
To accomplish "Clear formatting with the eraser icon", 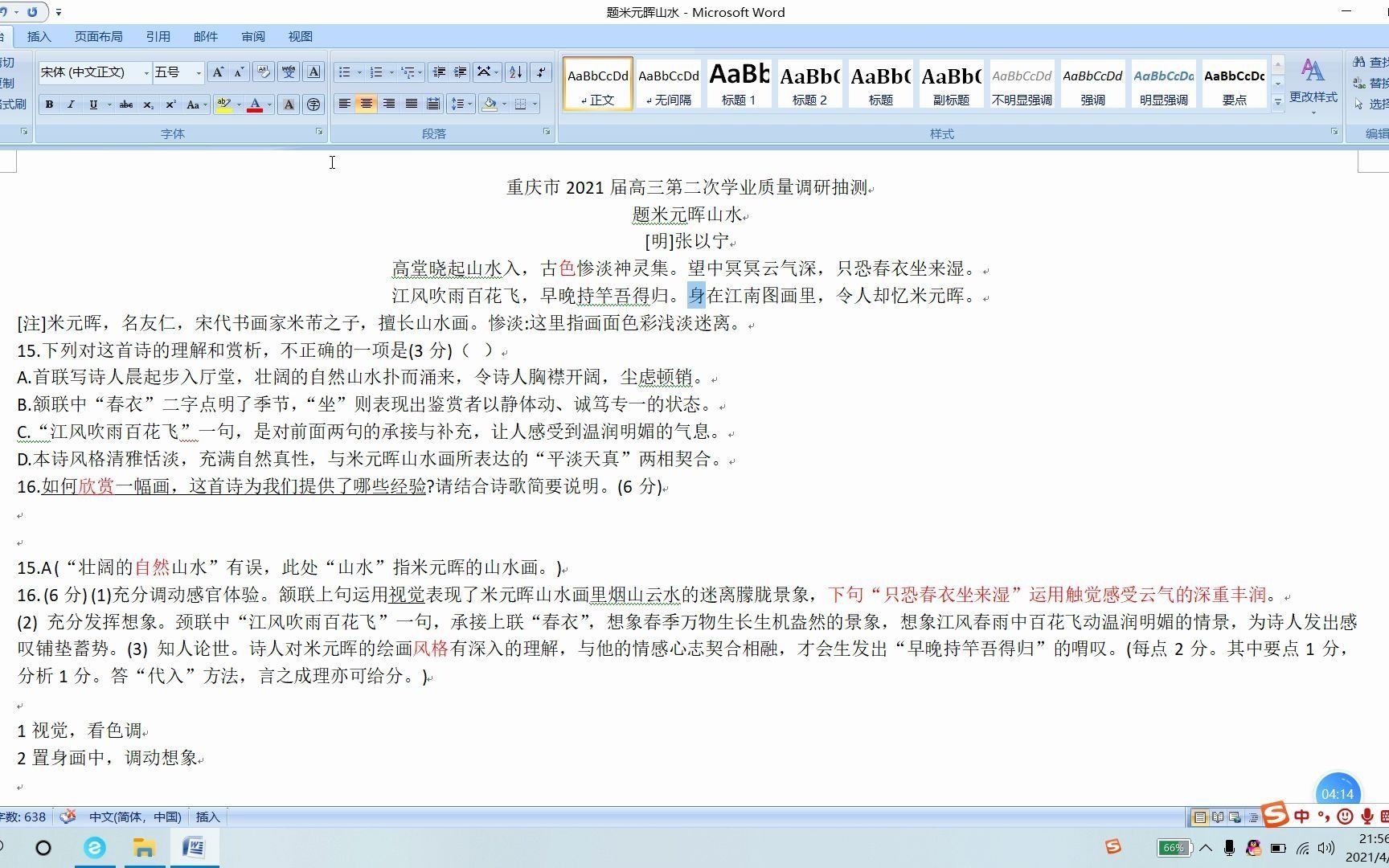I will 264,72.
